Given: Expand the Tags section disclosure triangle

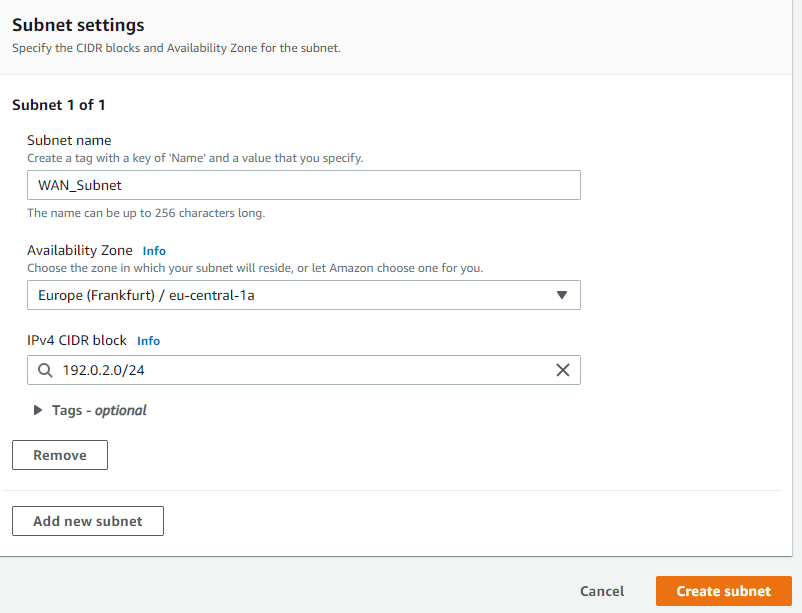Looking at the screenshot, I should click(x=38, y=410).
